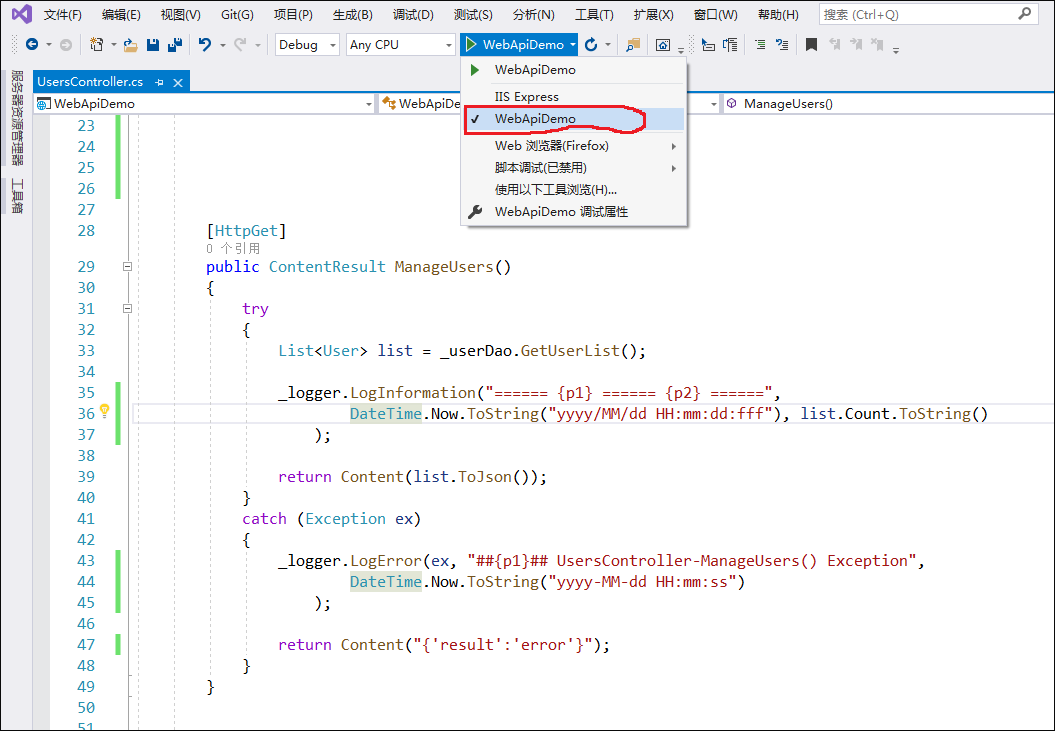Screen dimensions: 1055x731
Task: Toggle a bookmark with the bookmark icon
Action: [811, 45]
